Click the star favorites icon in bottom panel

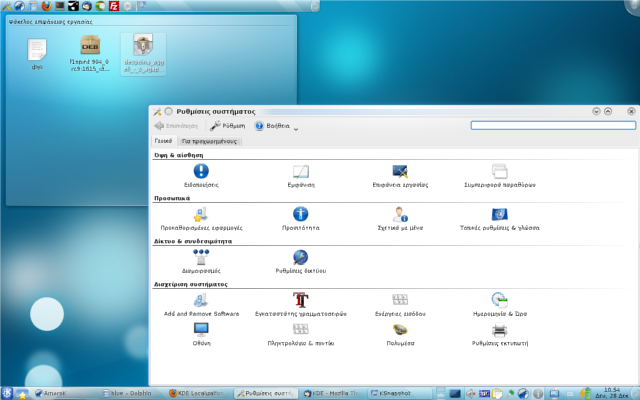[x=22, y=394]
